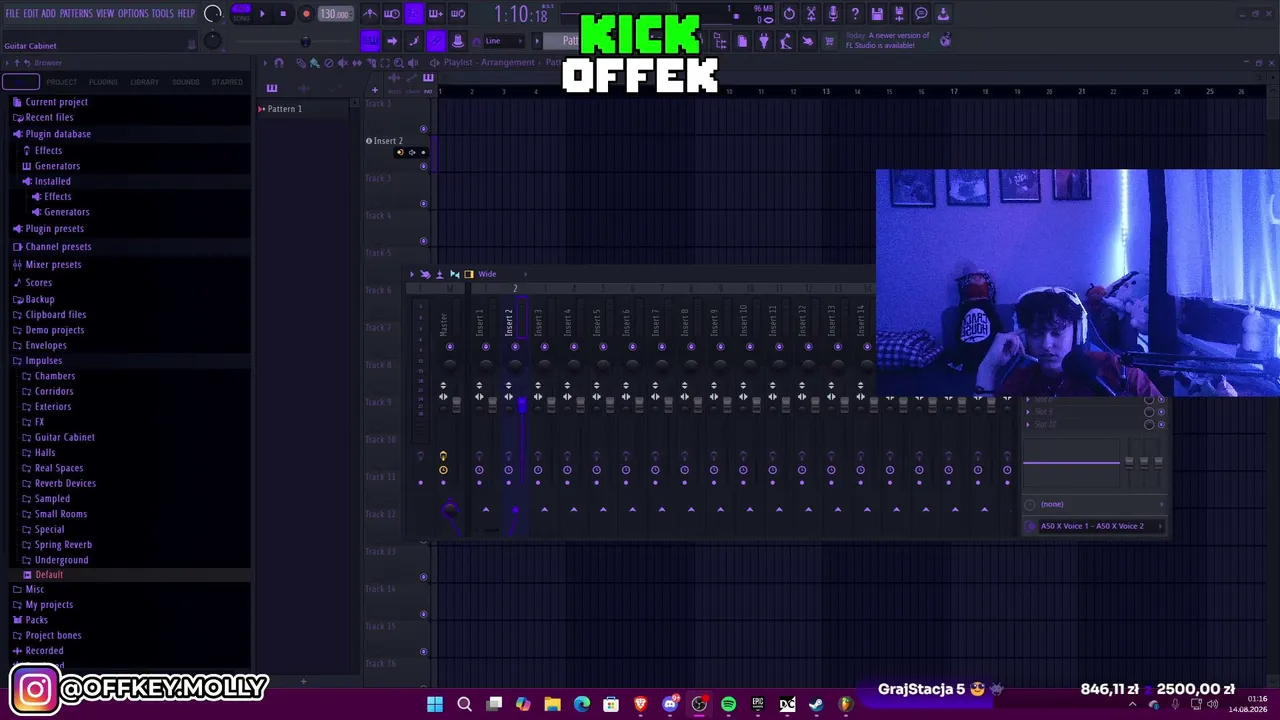Toggle the metronome icon

(370, 14)
